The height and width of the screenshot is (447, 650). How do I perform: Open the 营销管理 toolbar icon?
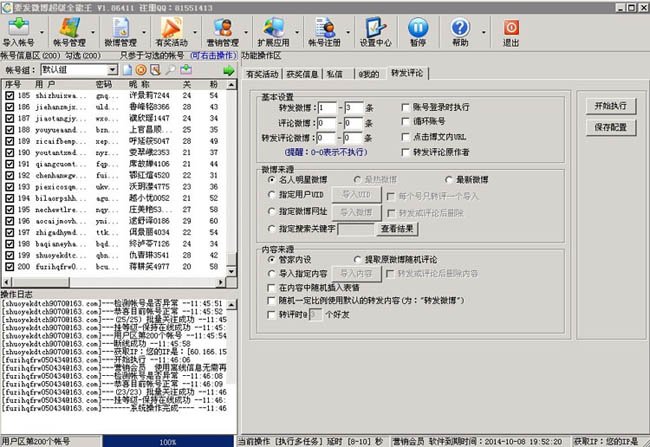(x=223, y=32)
